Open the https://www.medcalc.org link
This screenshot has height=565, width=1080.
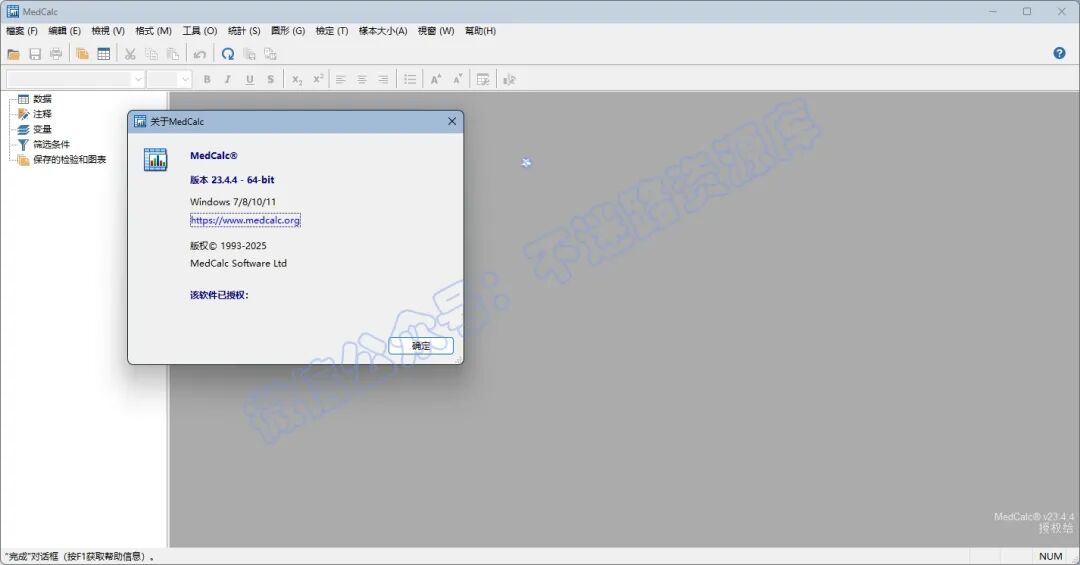click(x=245, y=220)
